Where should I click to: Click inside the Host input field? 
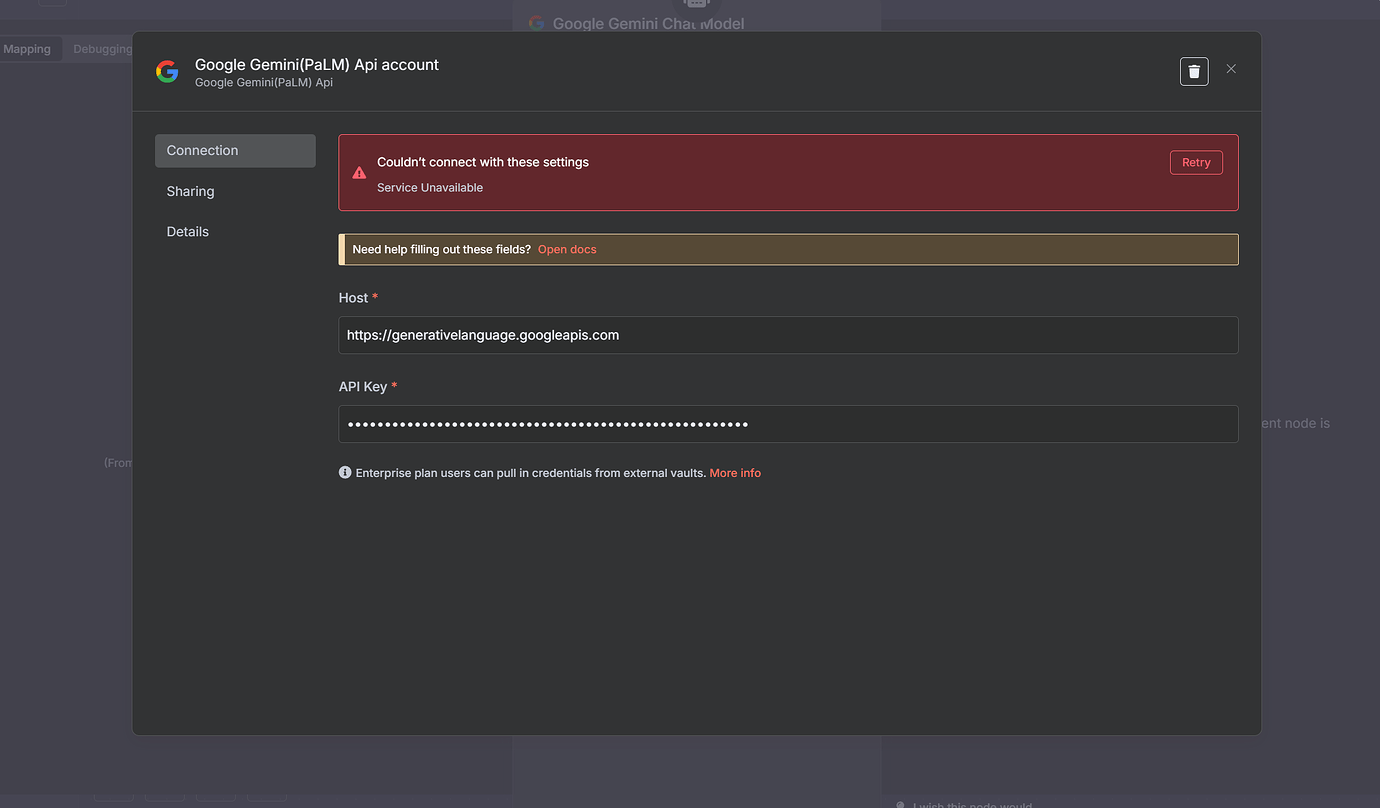(x=788, y=335)
